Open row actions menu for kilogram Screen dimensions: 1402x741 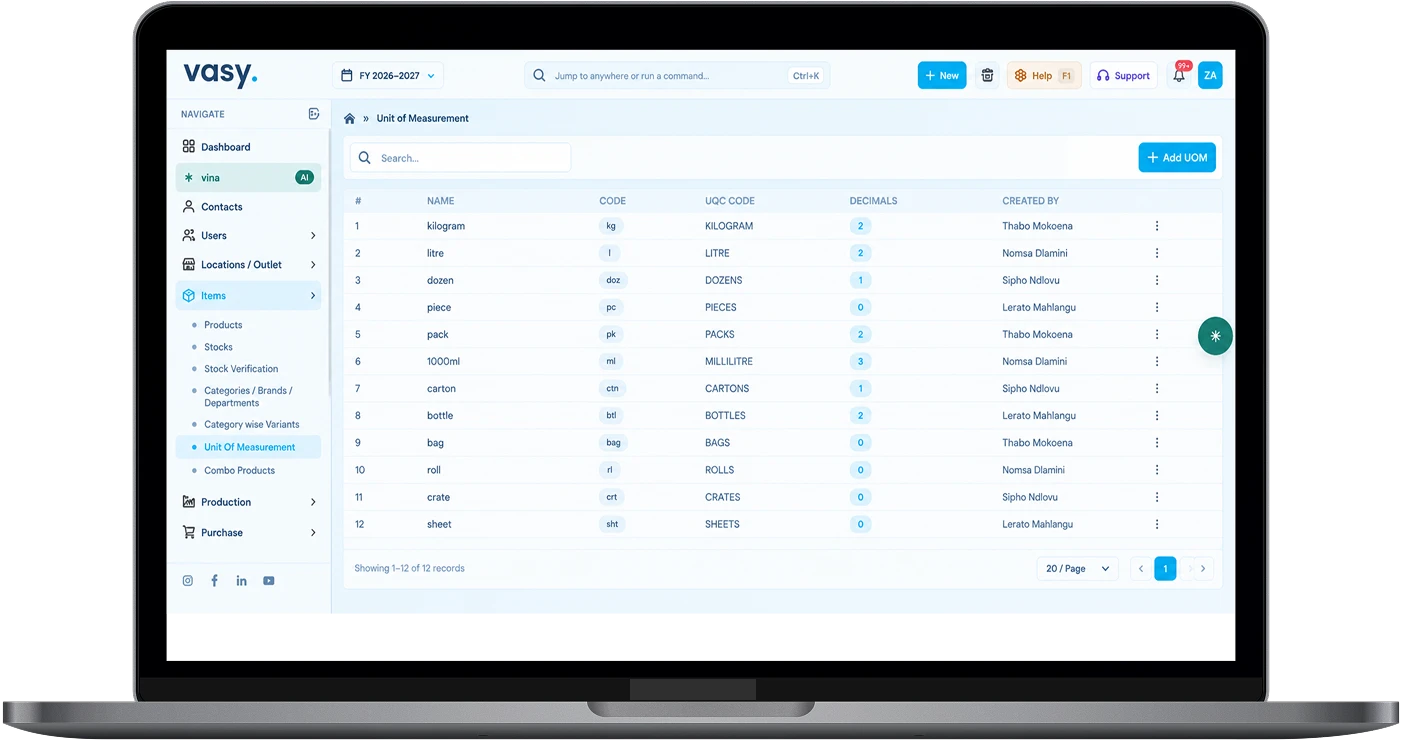1157,226
